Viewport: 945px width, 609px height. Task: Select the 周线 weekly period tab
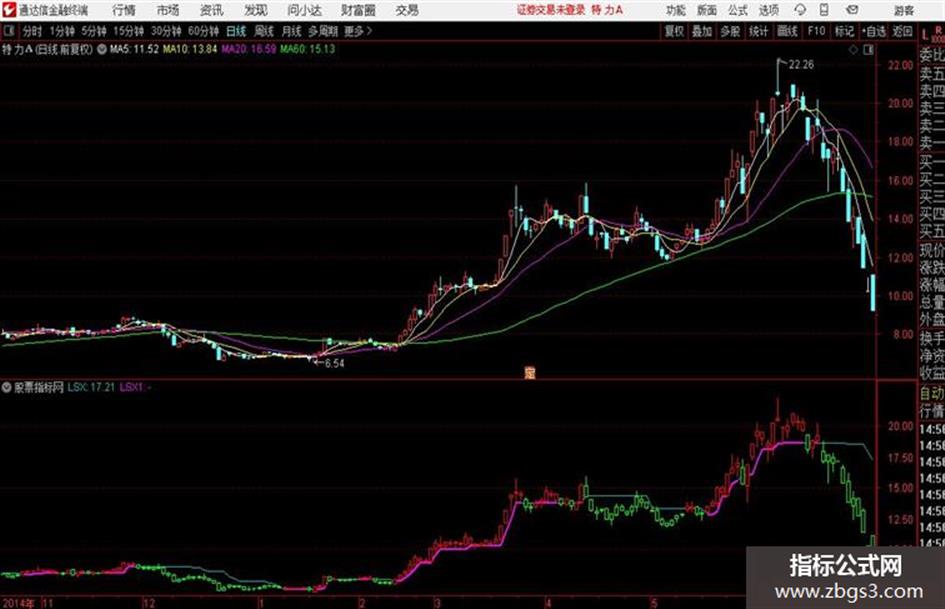pos(263,31)
